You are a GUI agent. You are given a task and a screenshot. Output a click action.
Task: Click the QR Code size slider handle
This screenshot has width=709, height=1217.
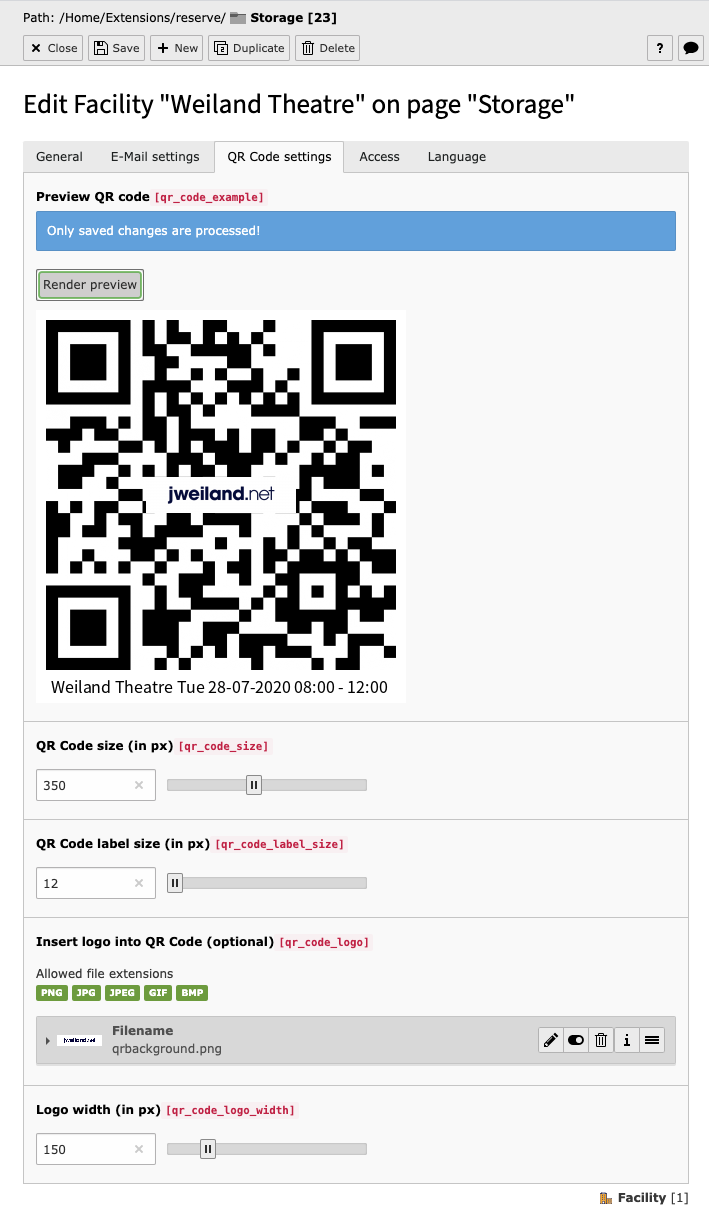point(254,785)
